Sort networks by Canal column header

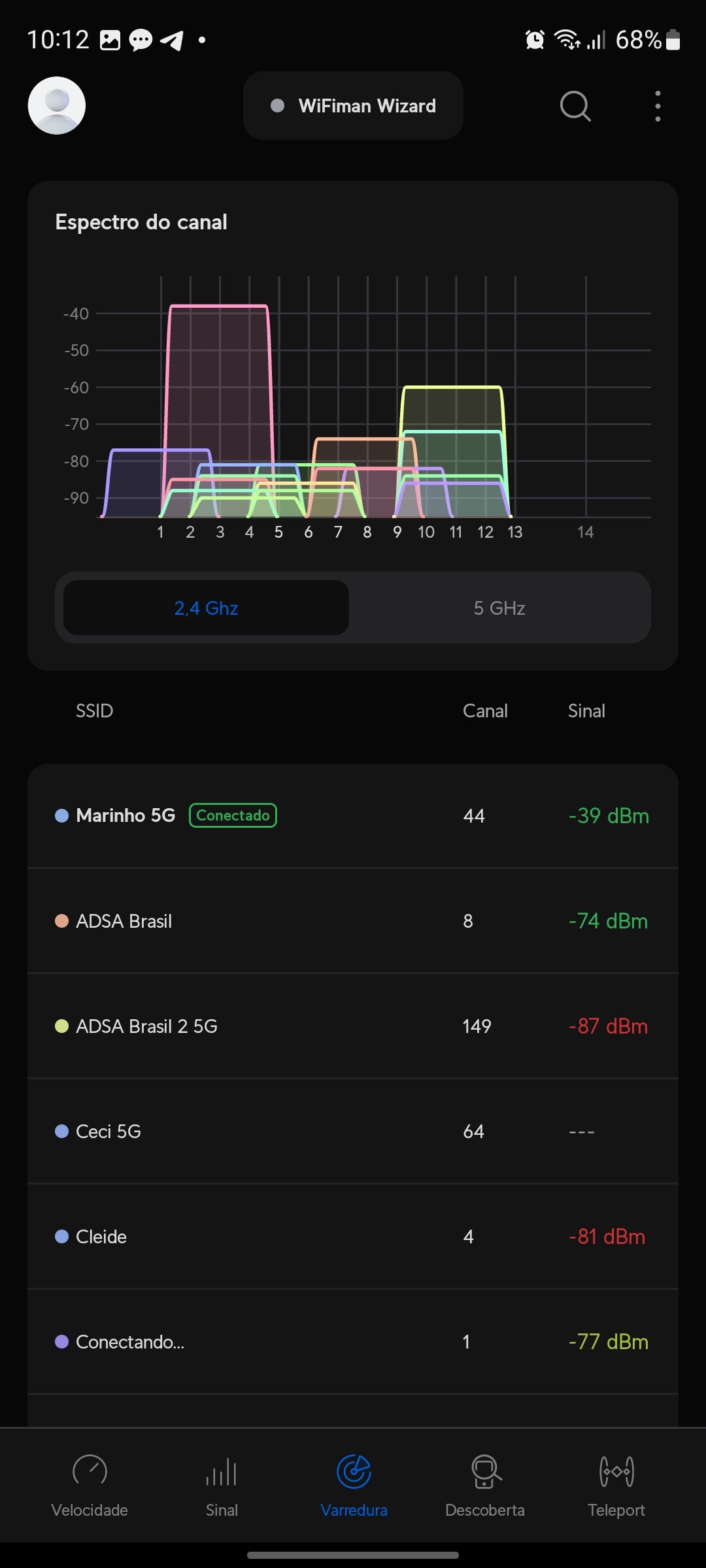485,711
